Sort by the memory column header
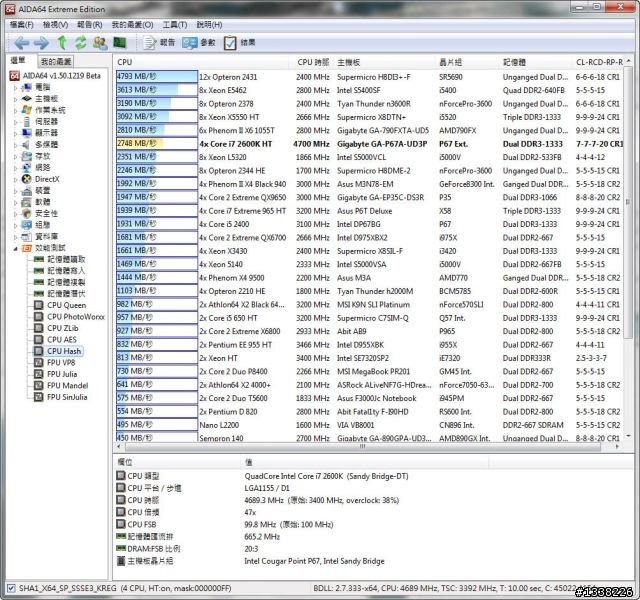640x600 pixels. point(536,62)
